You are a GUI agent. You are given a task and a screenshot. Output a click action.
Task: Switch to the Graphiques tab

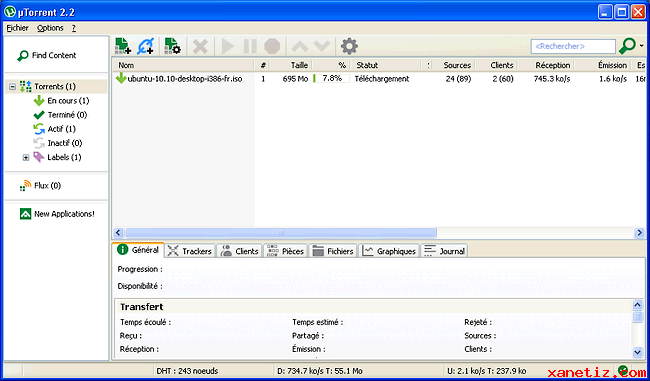pos(389,251)
